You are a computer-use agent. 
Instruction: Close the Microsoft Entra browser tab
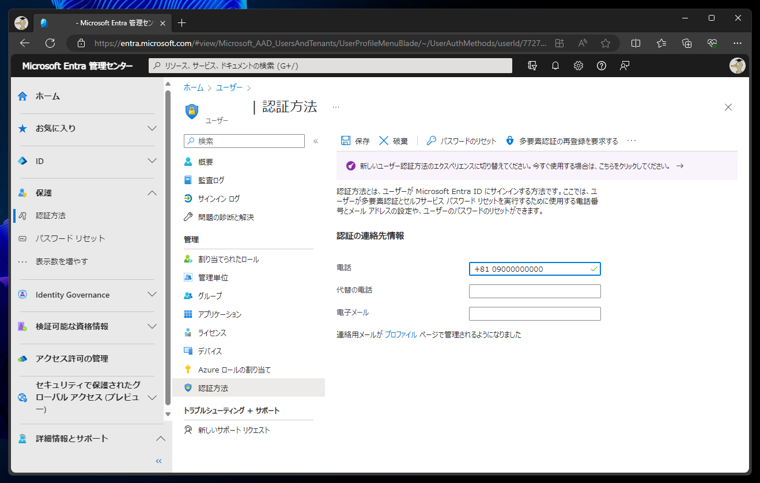[162, 23]
